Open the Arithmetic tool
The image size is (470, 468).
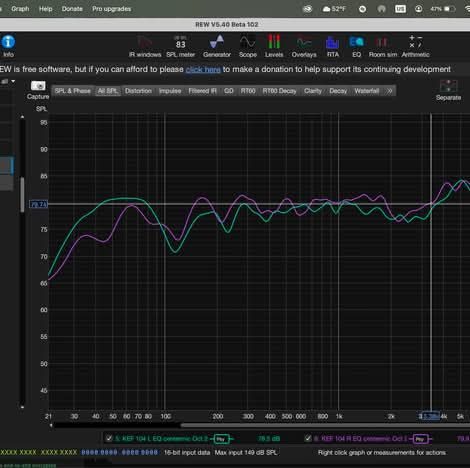tap(415, 47)
